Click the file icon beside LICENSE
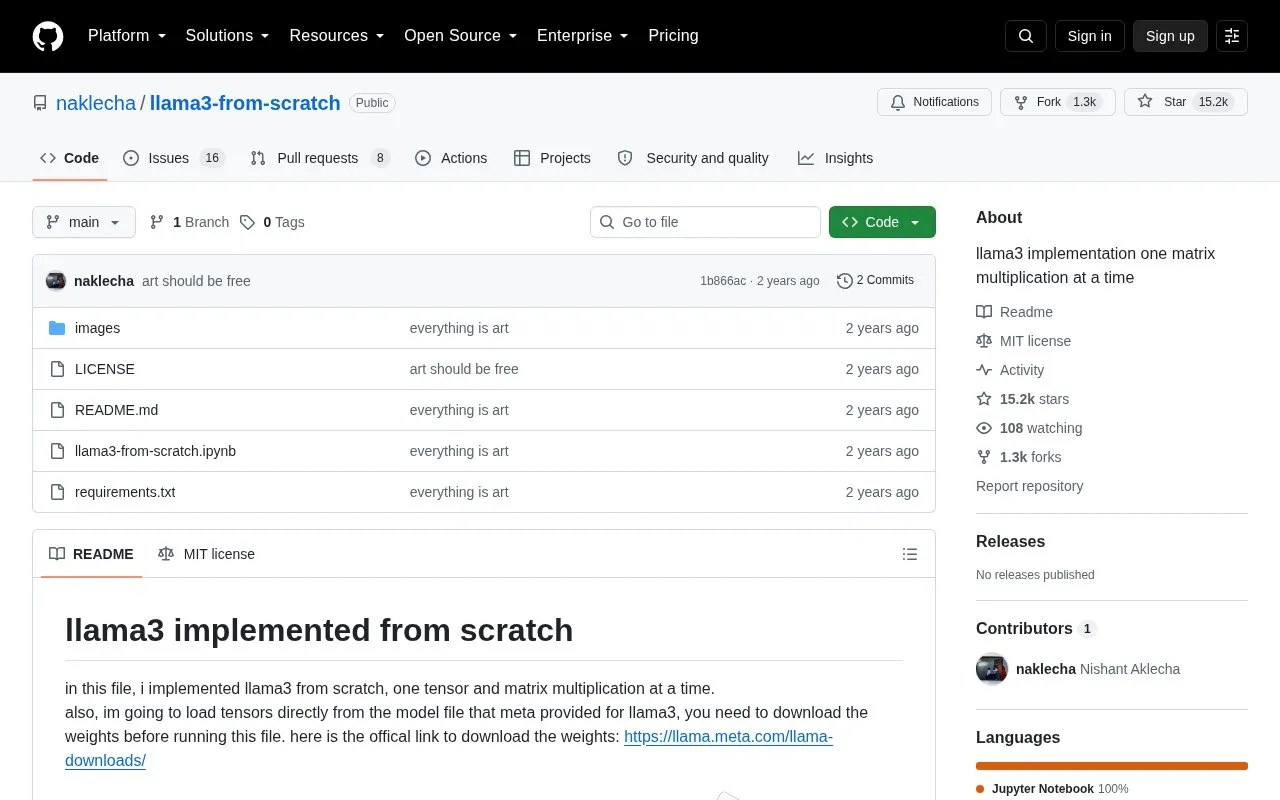 tap(57, 369)
